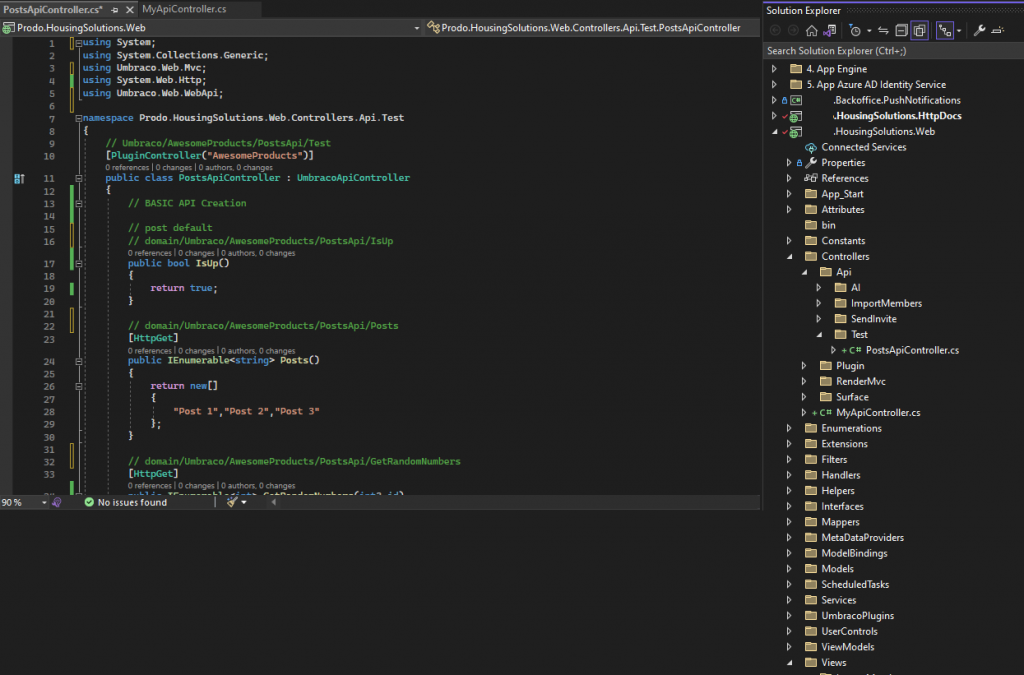Click the Pending Changes Filter clock icon
Screen dimensions: 1024x675
point(855,31)
